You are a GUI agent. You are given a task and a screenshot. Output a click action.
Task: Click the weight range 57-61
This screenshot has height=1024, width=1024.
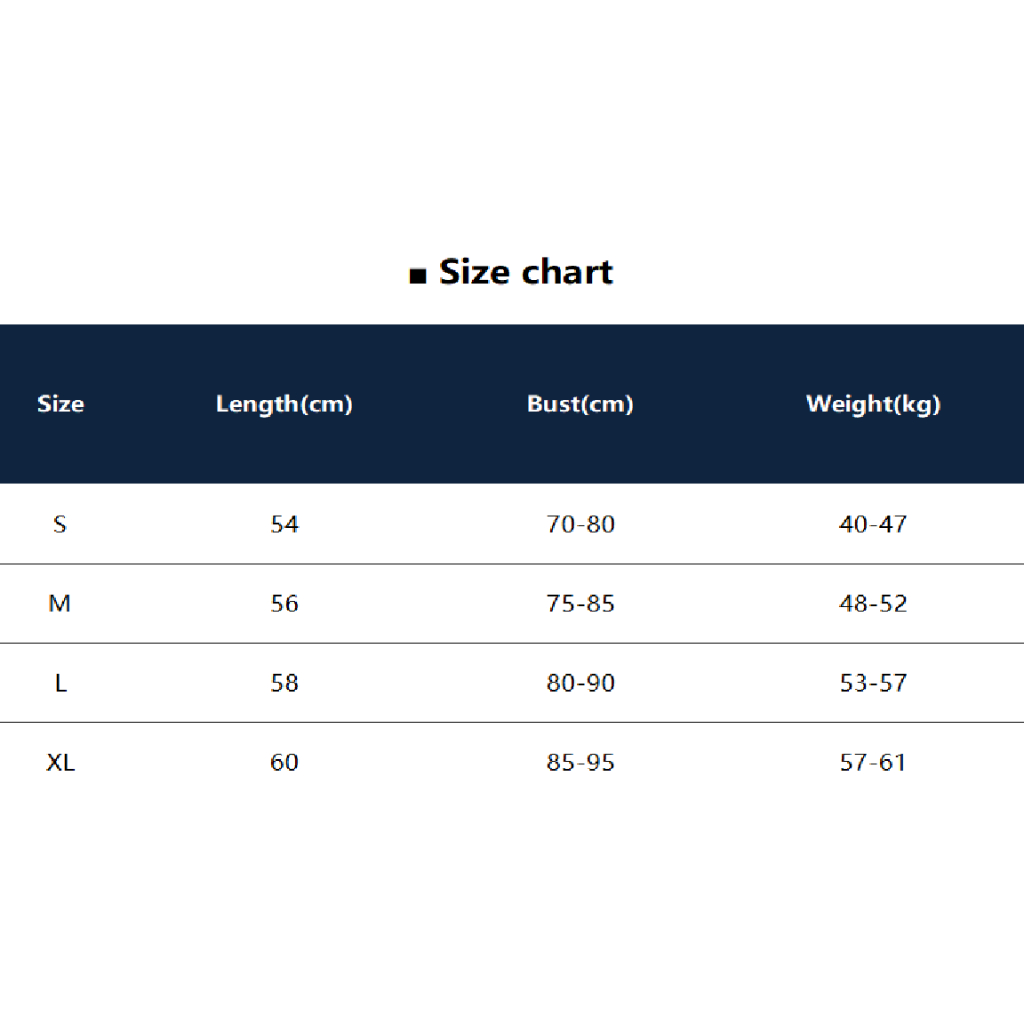(x=873, y=763)
